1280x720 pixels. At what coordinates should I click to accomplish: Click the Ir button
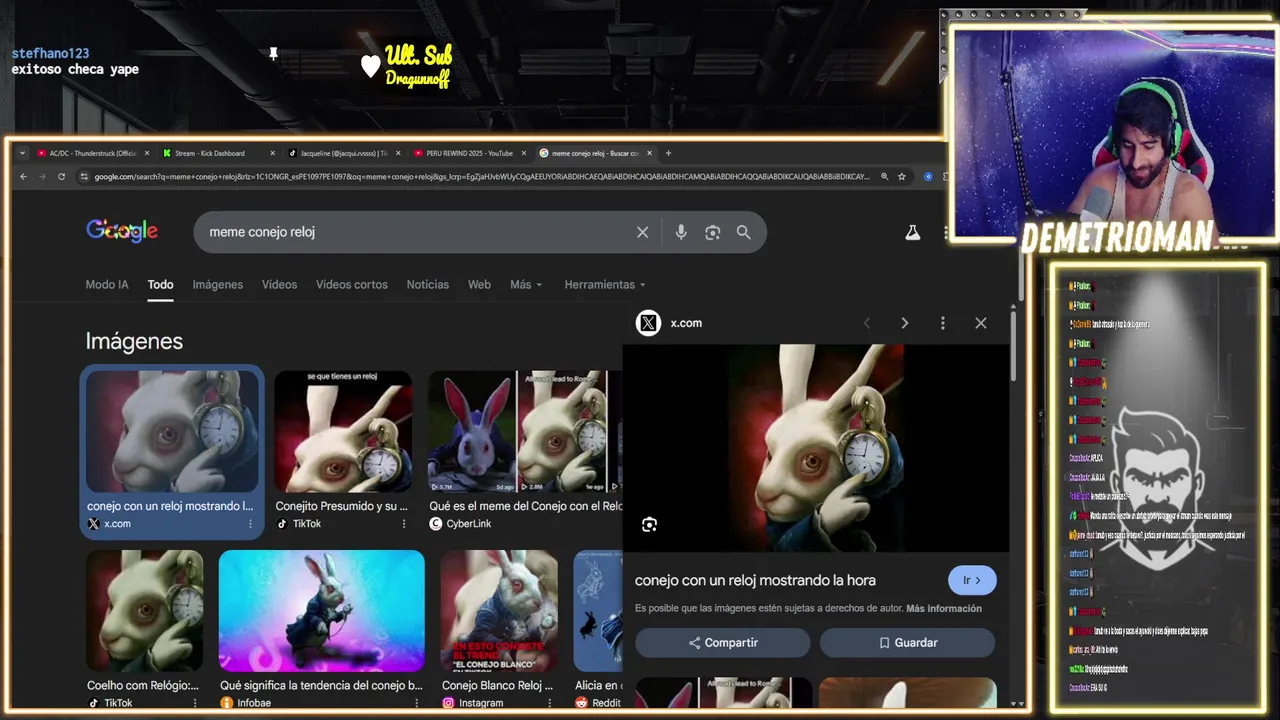point(972,580)
